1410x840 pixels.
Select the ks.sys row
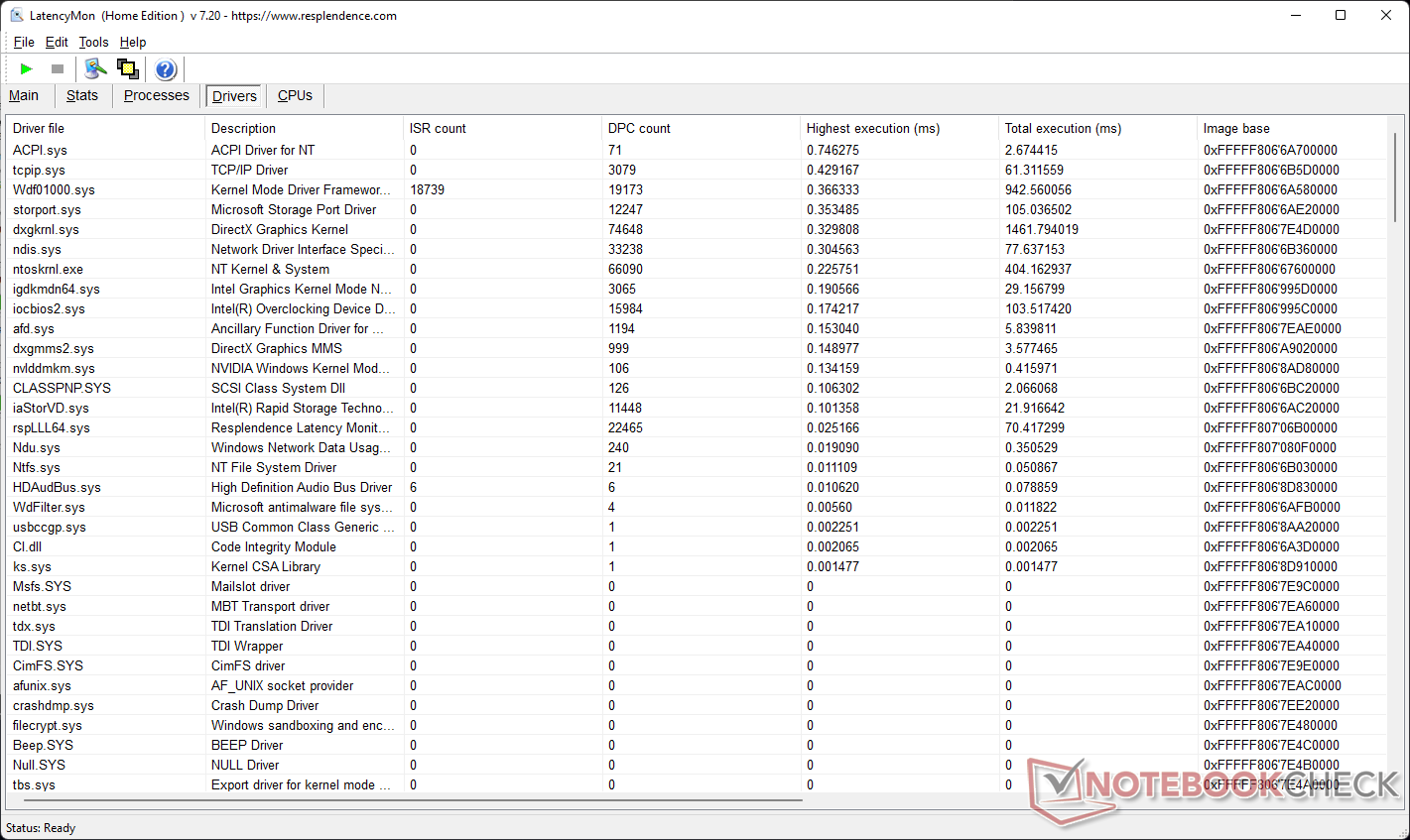point(698,566)
